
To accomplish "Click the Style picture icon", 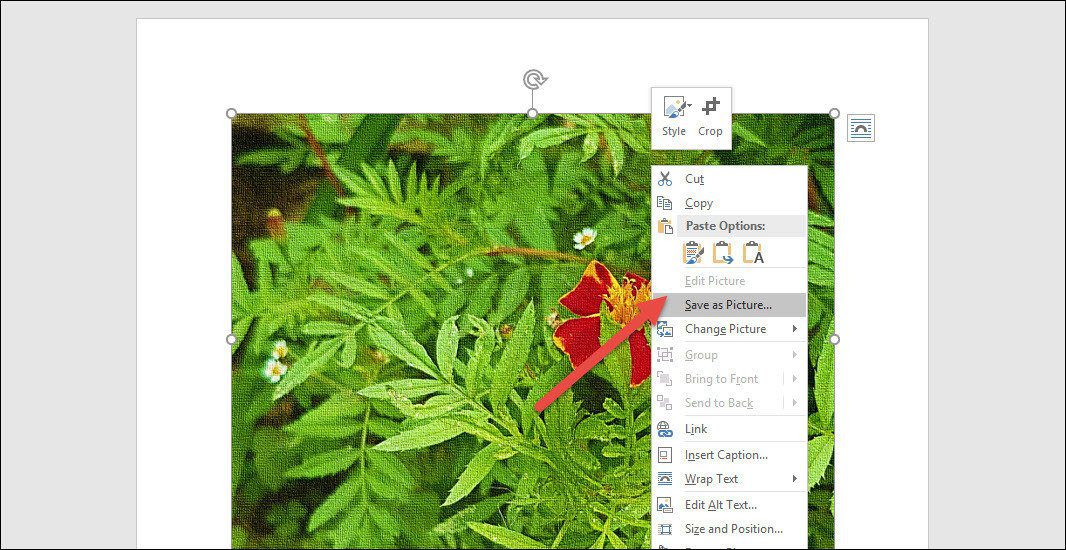I will click(x=675, y=107).
